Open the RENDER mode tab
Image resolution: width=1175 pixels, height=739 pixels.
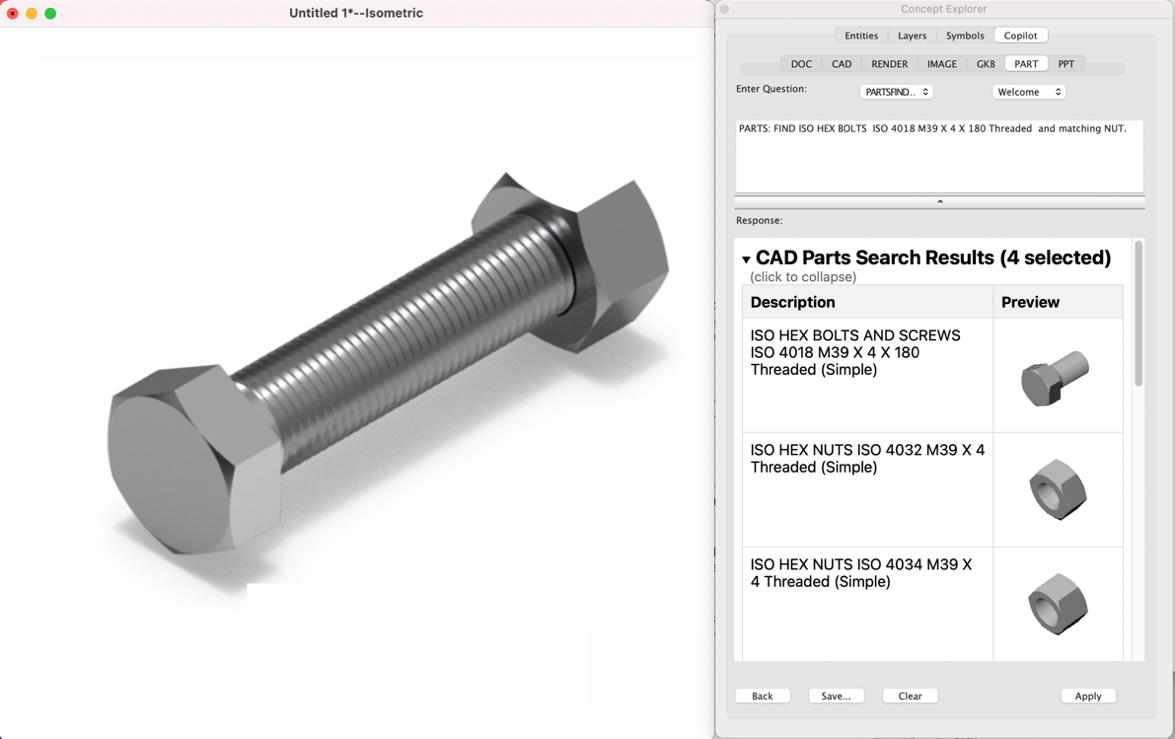889,64
